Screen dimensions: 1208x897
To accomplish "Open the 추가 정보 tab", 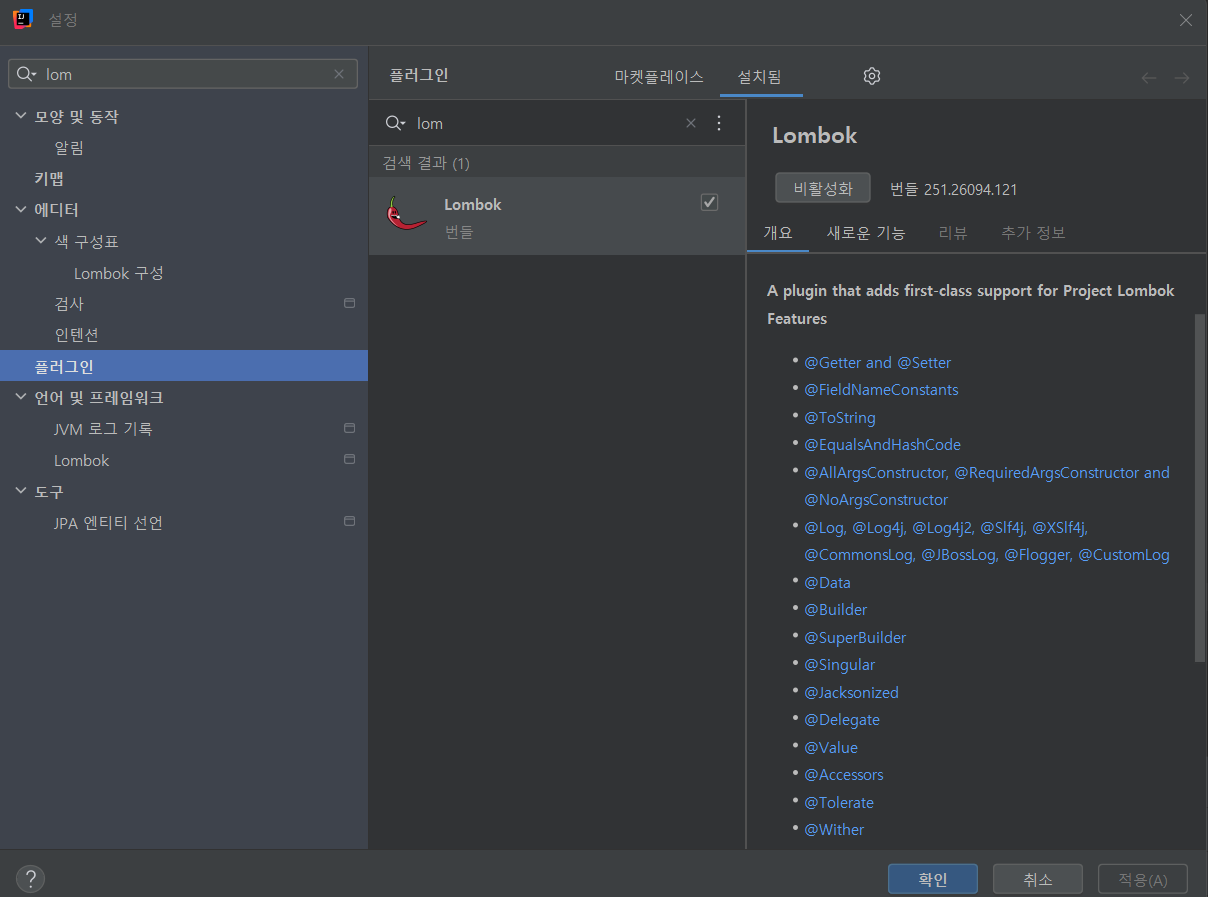I will coord(1033,233).
